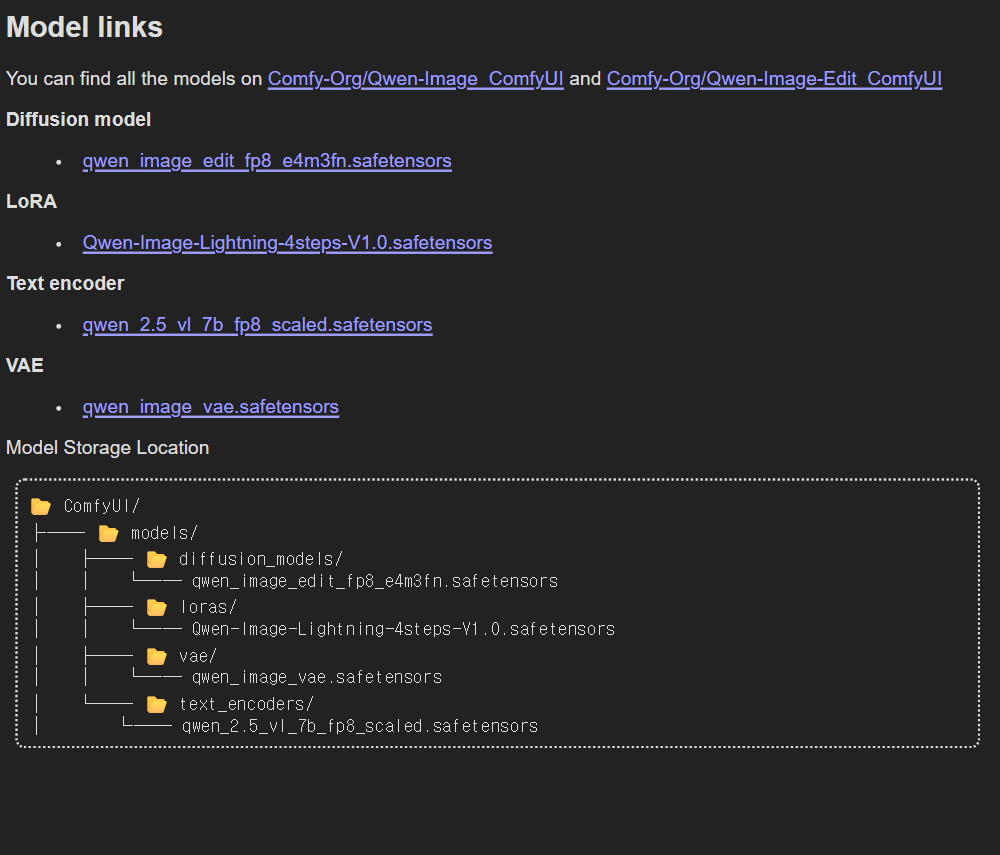This screenshot has height=855, width=1000.
Task: Open the qwen_image_edit_fp8_e4m3fn.safetensors download link
Action: click(267, 161)
